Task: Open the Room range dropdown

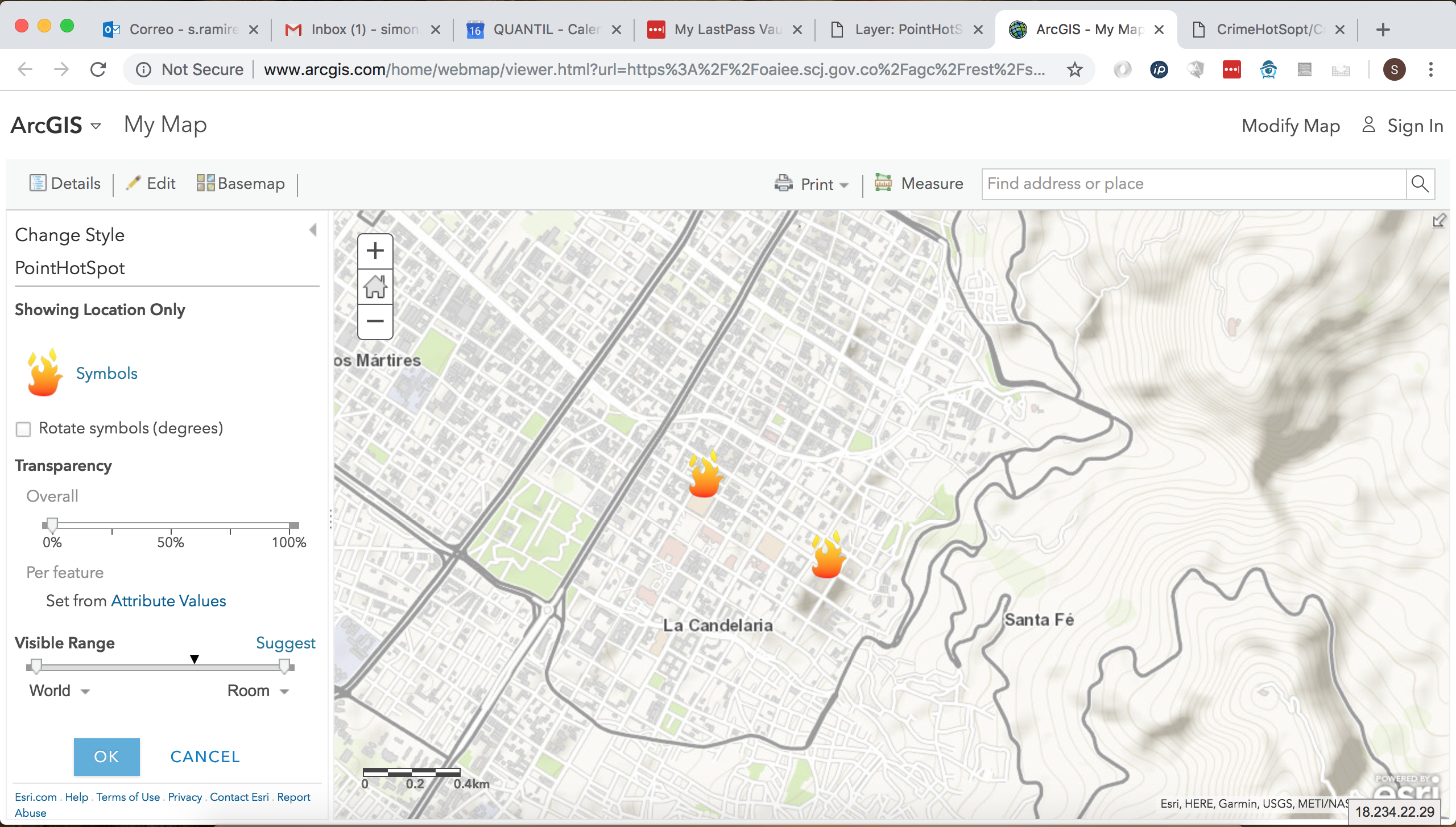Action: 259,690
